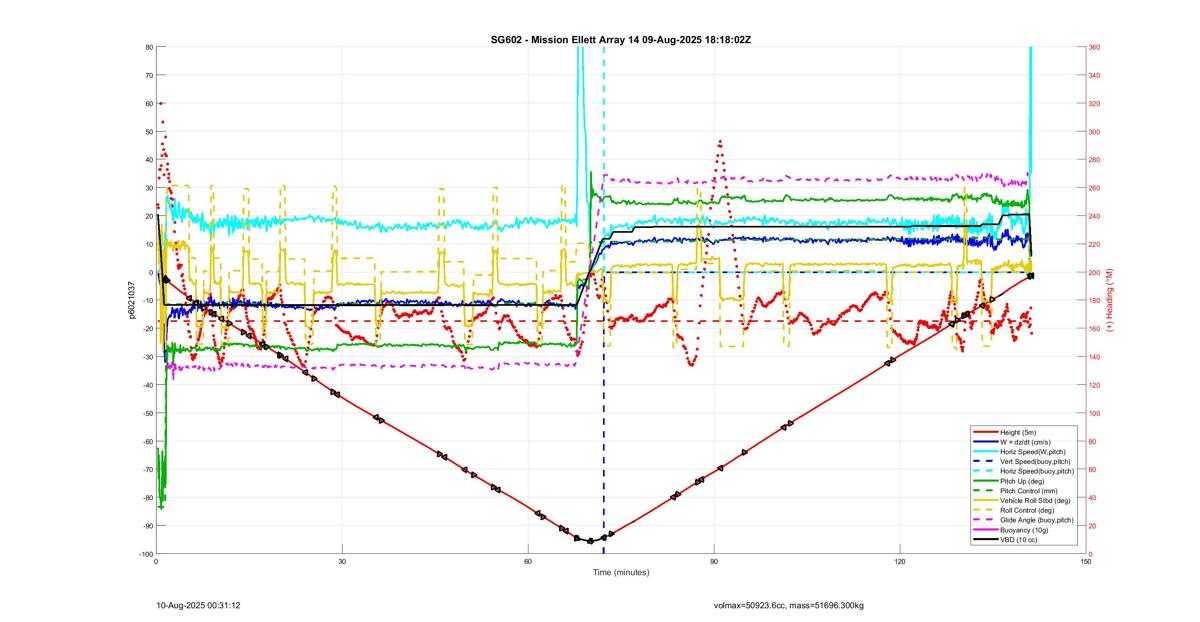This screenshot has height=622, width=1200.
Task: Click the 30 tick on the time axis
Action: pos(343,562)
